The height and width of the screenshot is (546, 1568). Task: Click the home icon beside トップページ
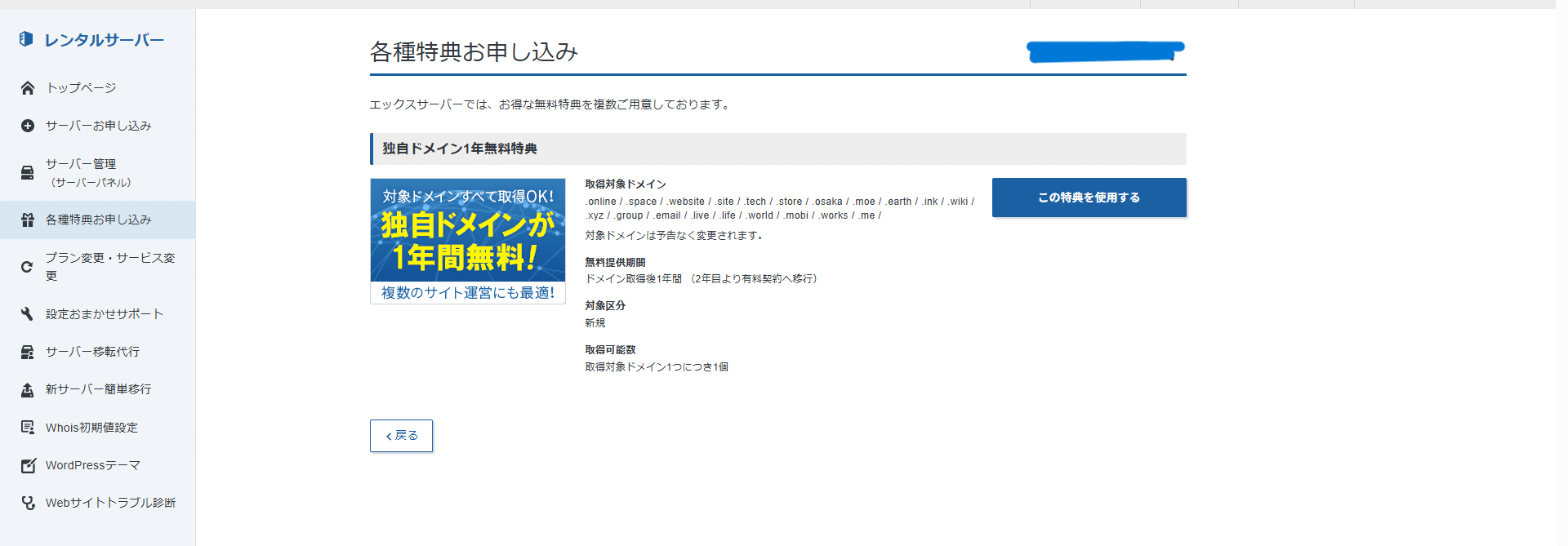point(28,88)
